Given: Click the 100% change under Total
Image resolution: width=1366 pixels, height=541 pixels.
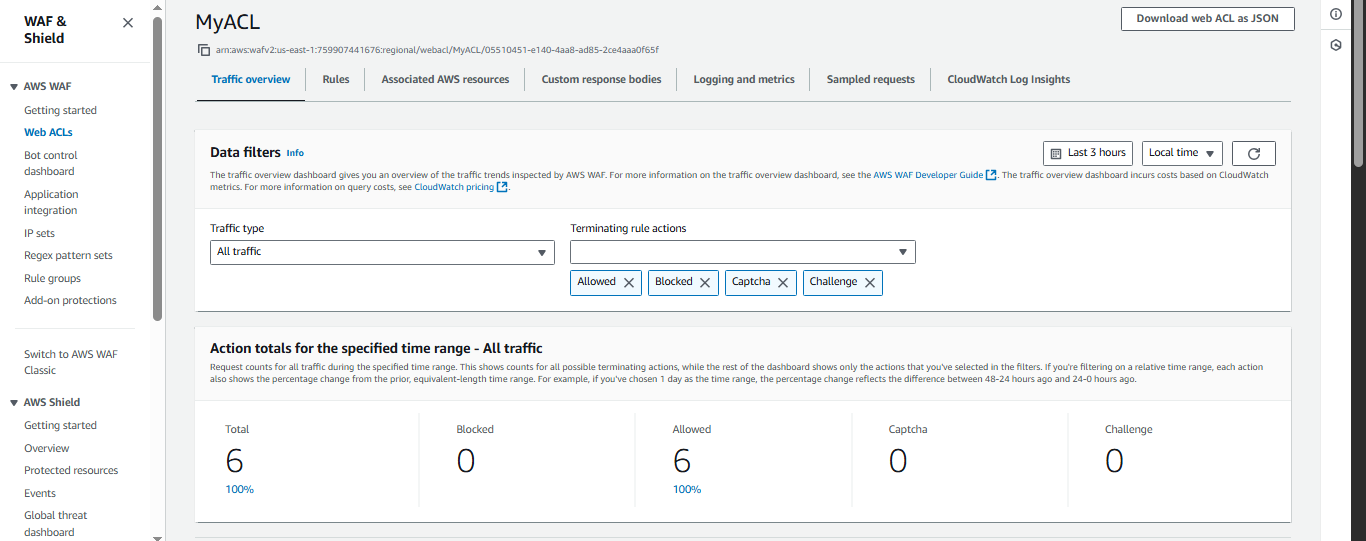Looking at the screenshot, I should pos(240,490).
